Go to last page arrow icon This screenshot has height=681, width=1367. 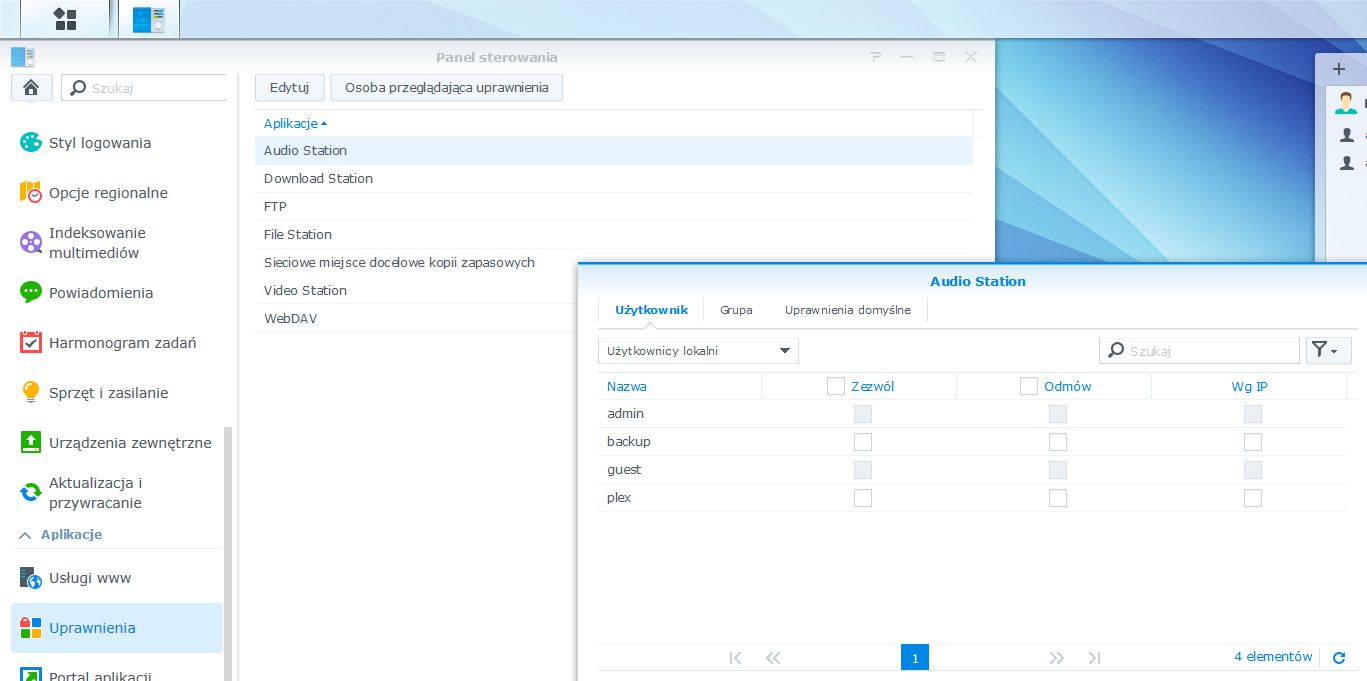(x=1094, y=657)
